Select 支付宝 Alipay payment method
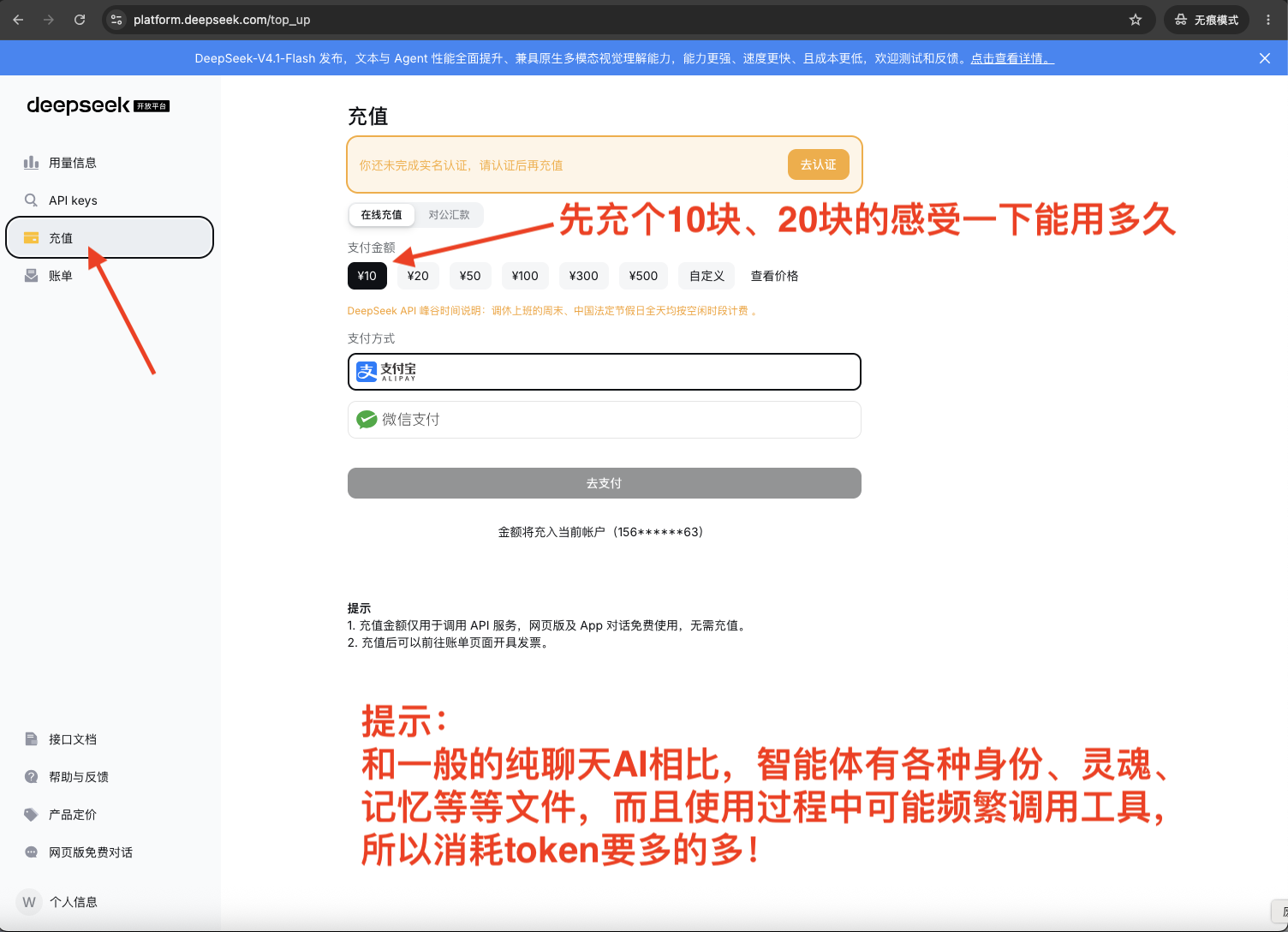Screen dimensions: 1288x932 point(605,372)
